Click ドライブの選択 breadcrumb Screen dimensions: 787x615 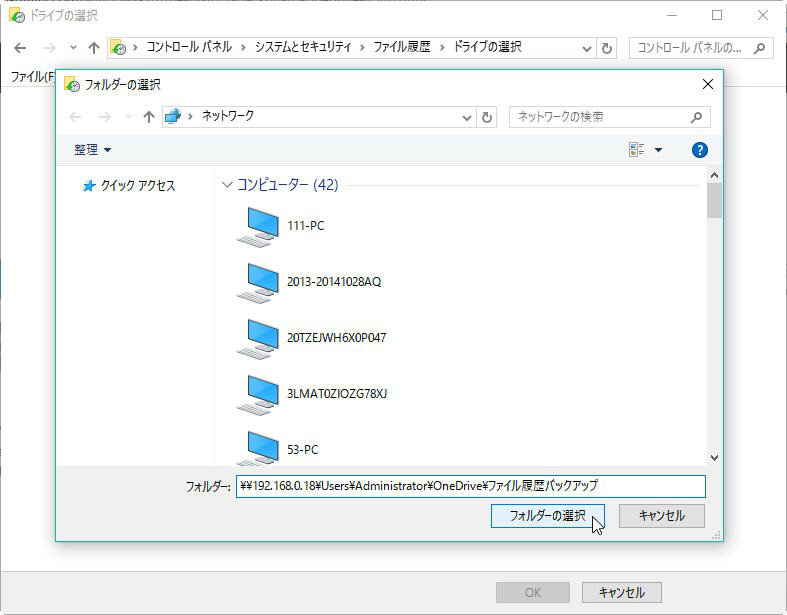(487, 47)
